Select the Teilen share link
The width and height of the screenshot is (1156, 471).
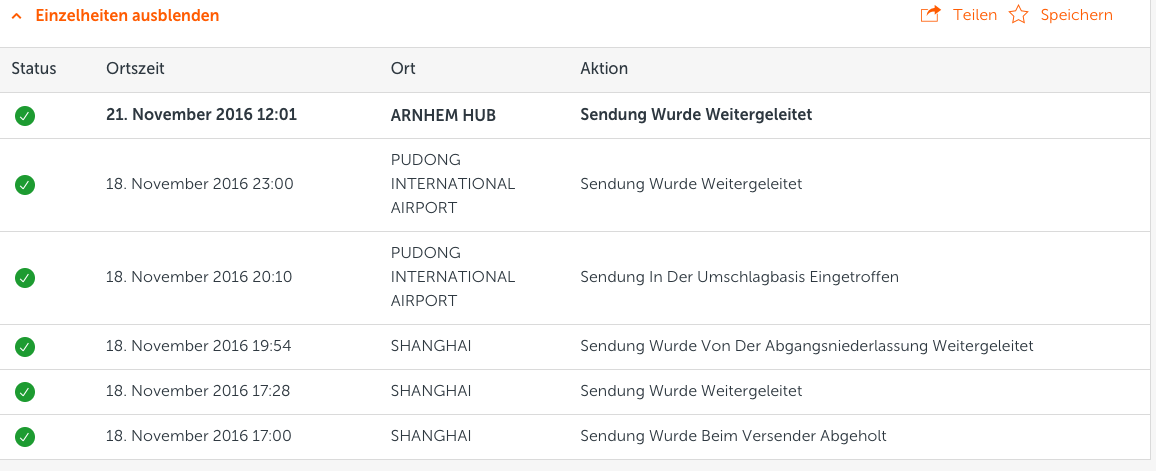975,15
